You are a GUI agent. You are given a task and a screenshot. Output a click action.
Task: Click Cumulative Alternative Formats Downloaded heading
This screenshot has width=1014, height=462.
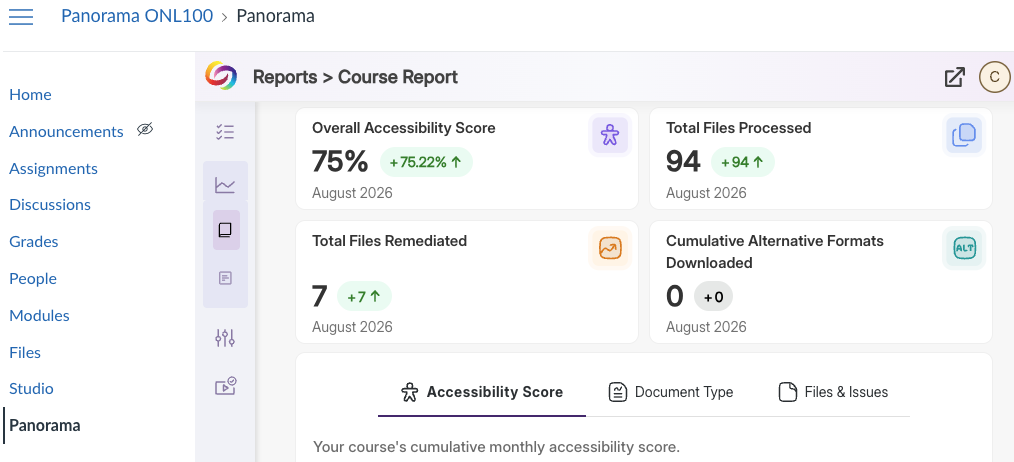(x=775, y=252)
